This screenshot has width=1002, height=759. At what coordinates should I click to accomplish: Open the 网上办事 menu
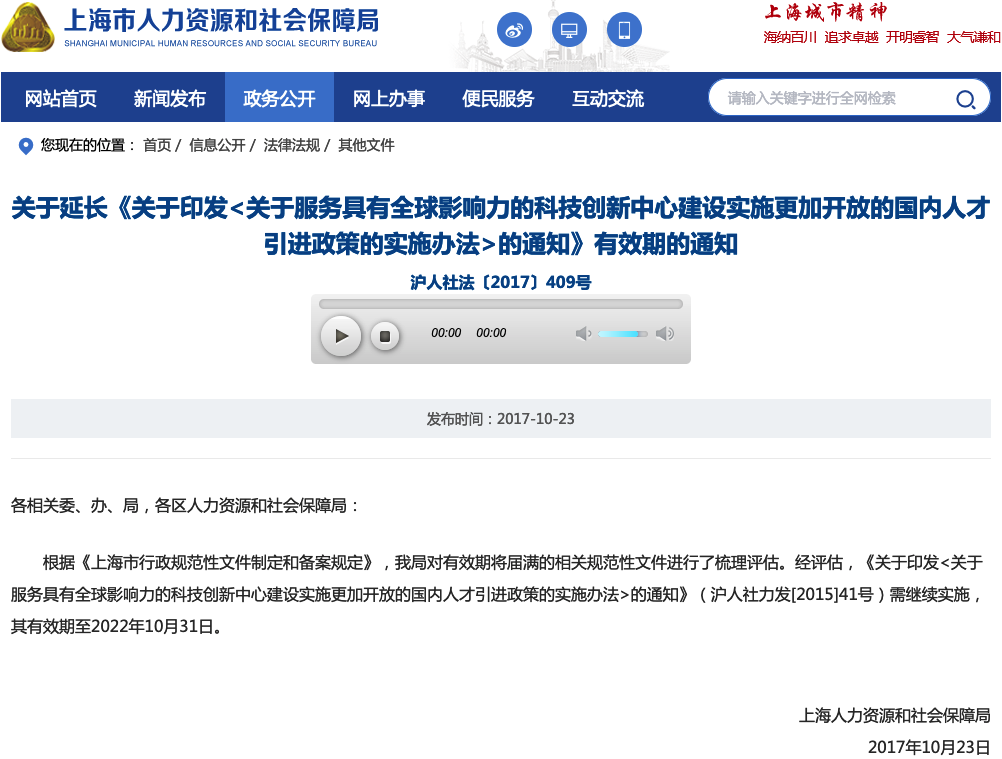pos(389,98)
